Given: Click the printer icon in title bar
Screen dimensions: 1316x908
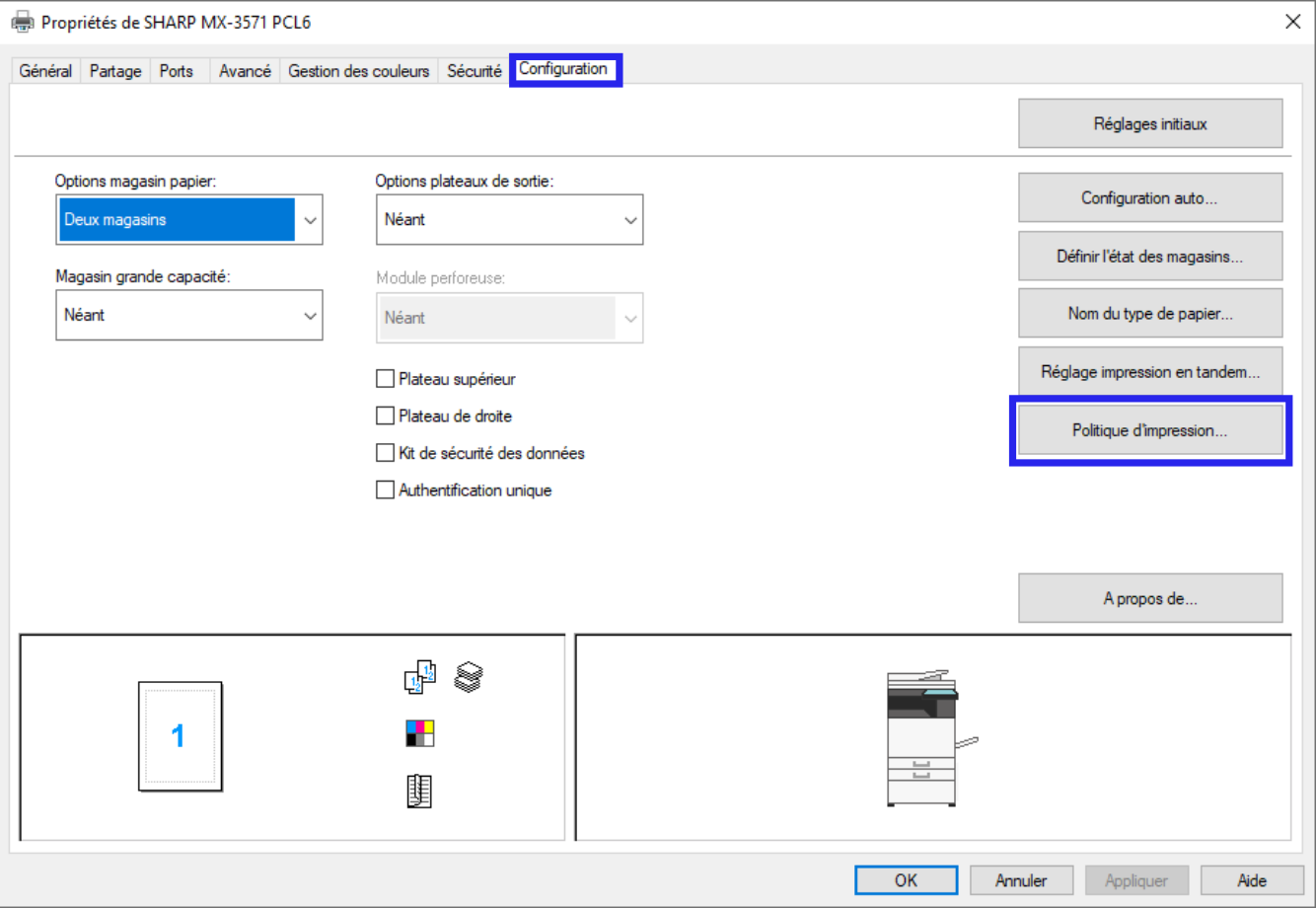Looking at the screenshot, I should (x=22, y=22).
